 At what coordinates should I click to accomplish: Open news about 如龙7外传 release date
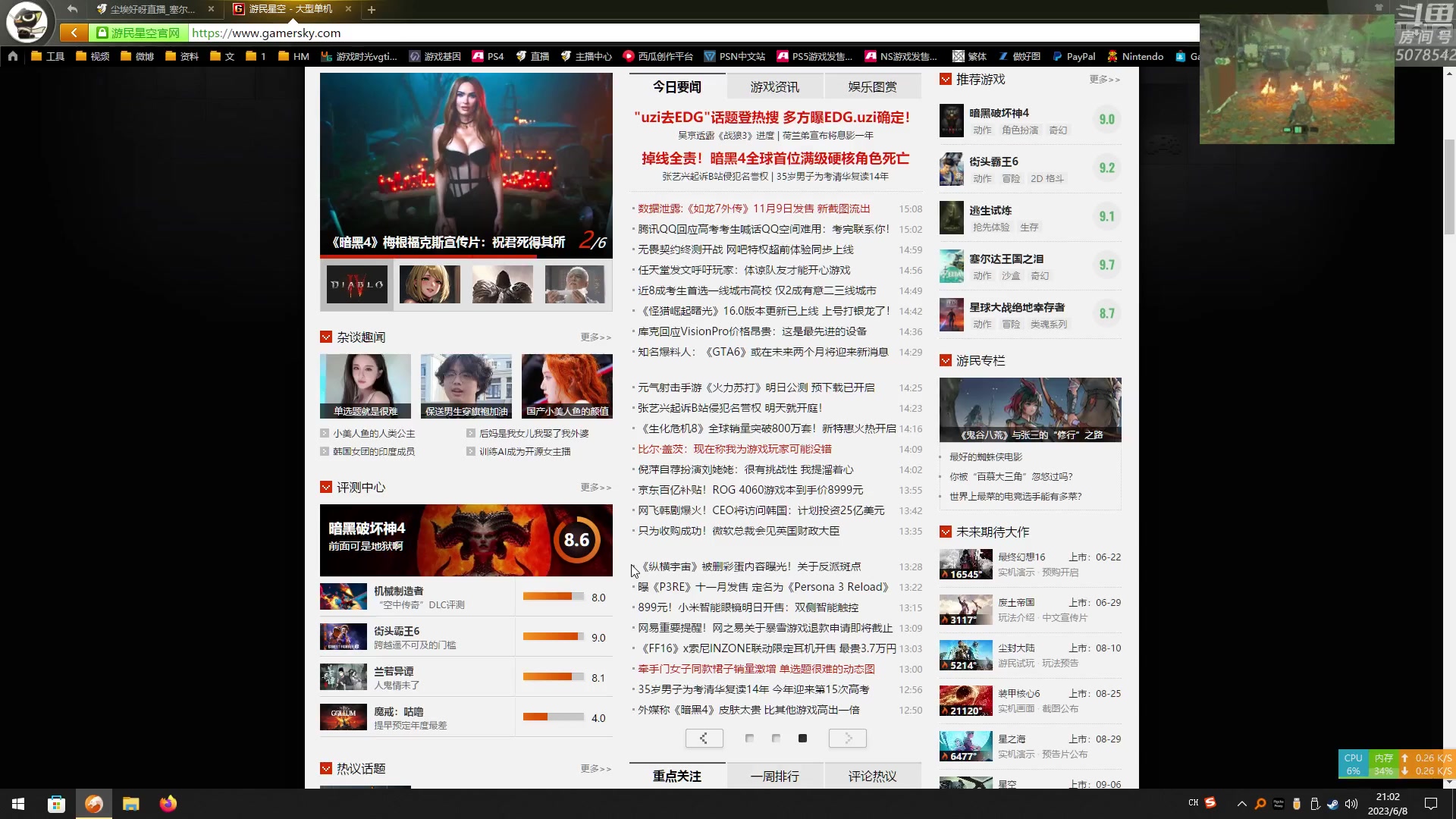(754, 209)
